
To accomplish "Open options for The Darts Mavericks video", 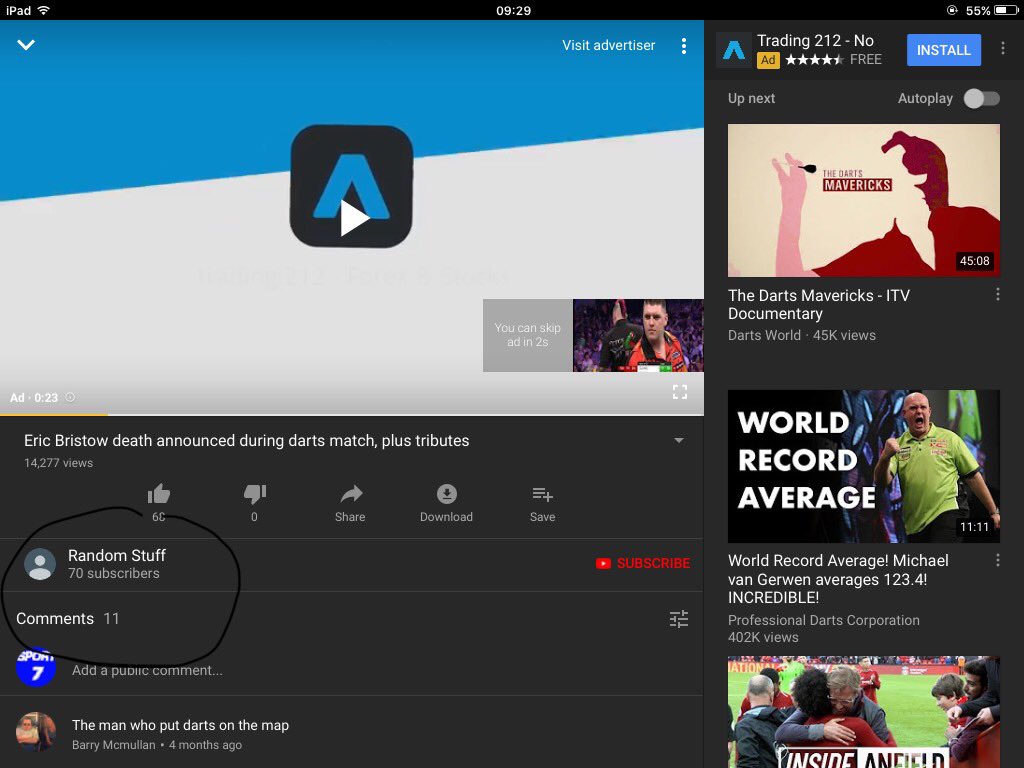I will (997, 295).
